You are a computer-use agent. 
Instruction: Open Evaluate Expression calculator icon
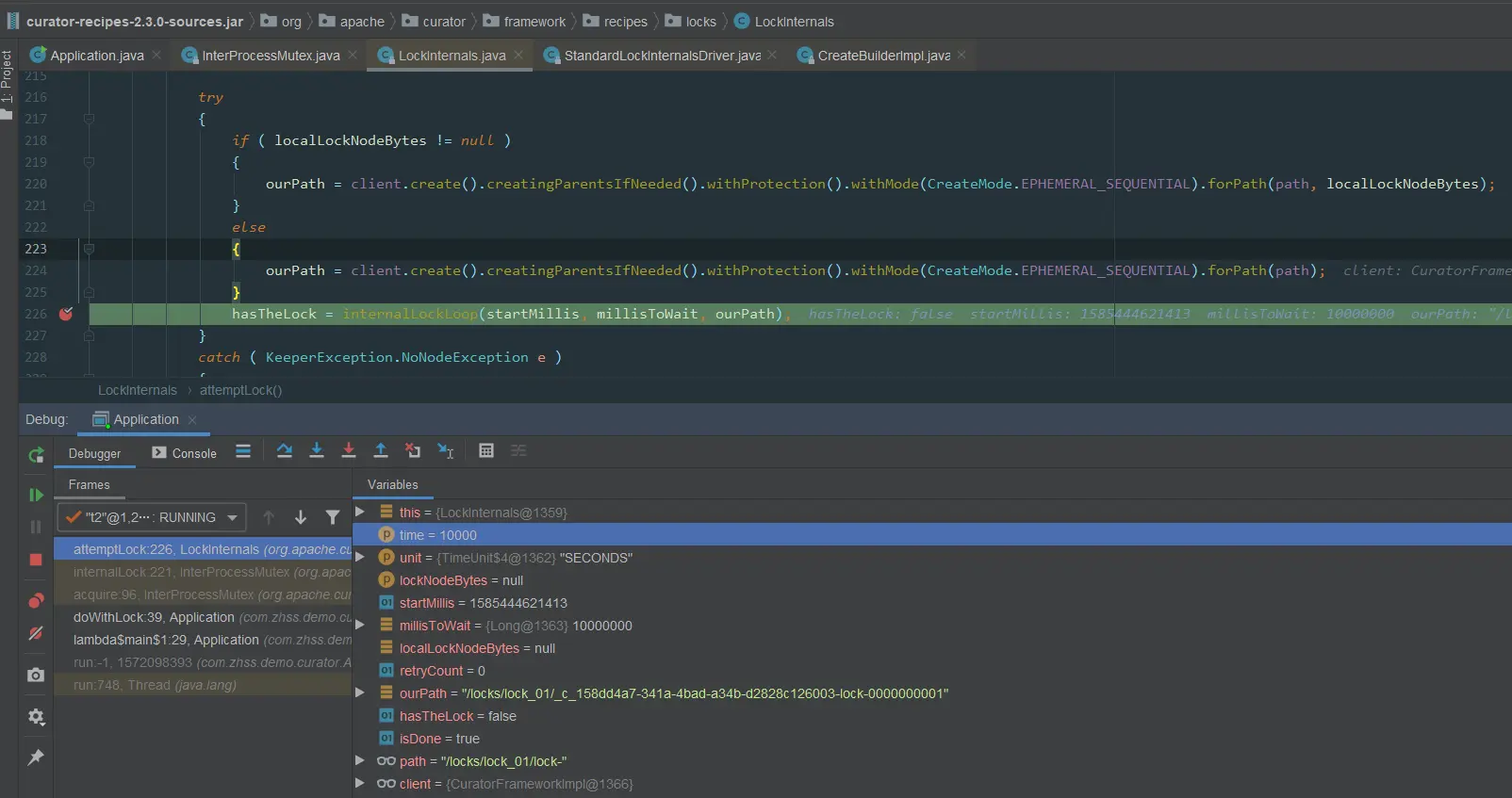[486, 451]
